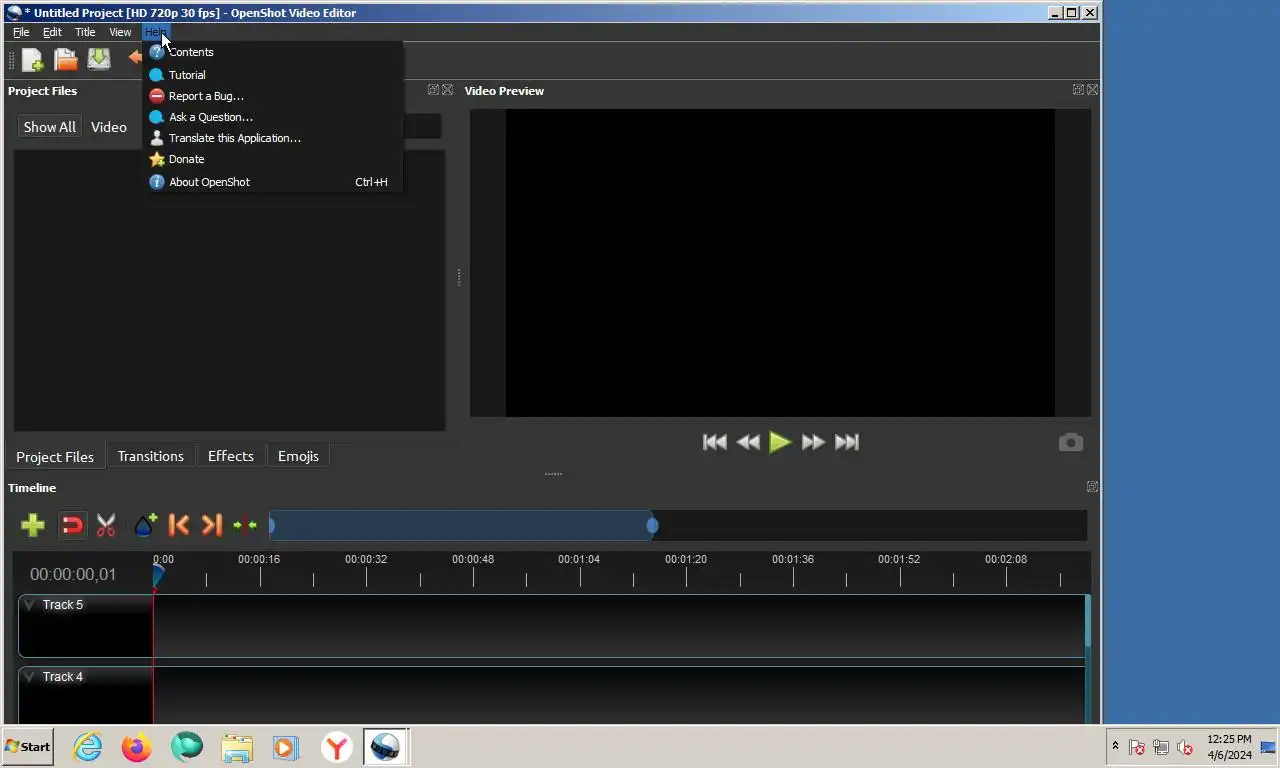This screenshot has width=1280, height=768.
Task: Switch to the Effects tab
Action: [231, 456]
